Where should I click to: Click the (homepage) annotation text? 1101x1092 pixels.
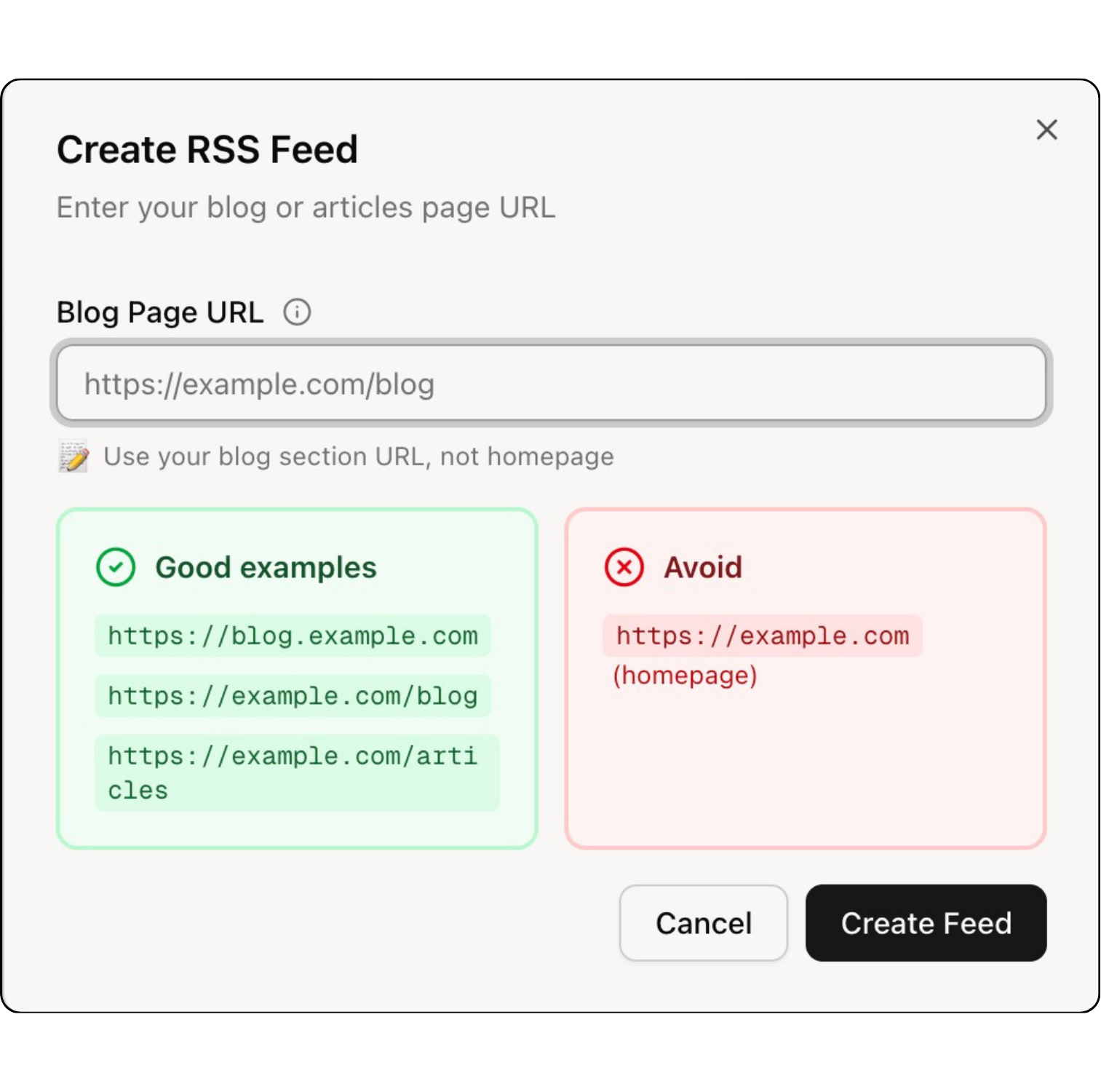click(684, 676)
